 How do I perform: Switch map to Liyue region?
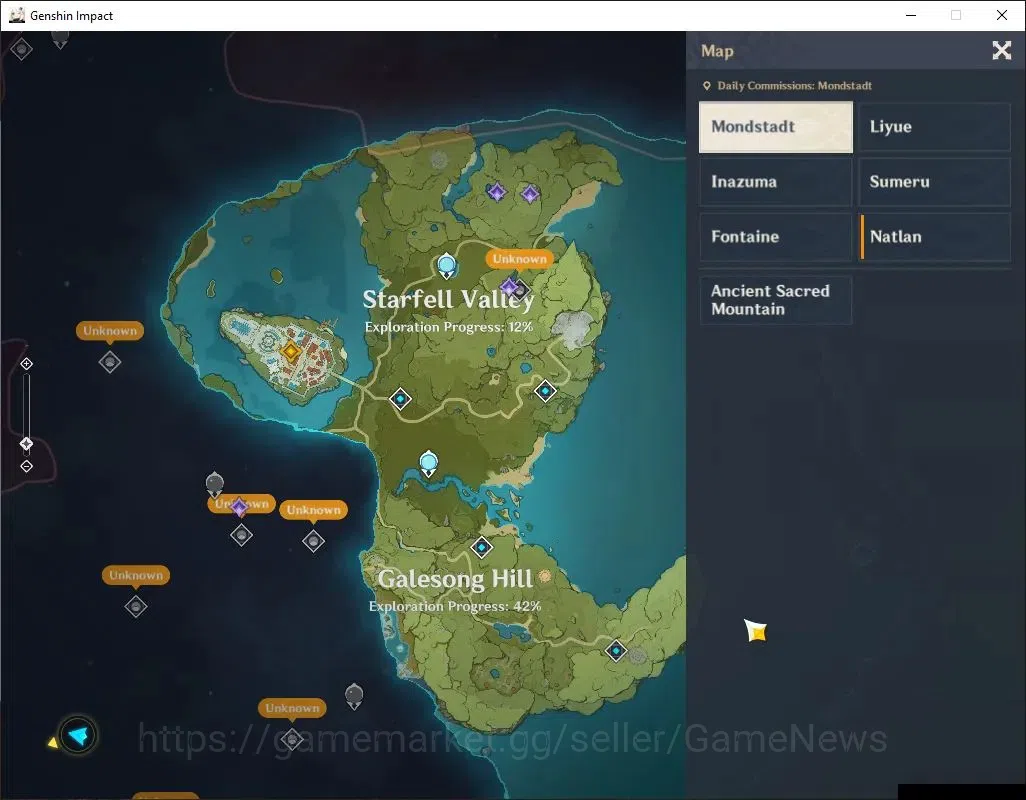coord(934,127)
